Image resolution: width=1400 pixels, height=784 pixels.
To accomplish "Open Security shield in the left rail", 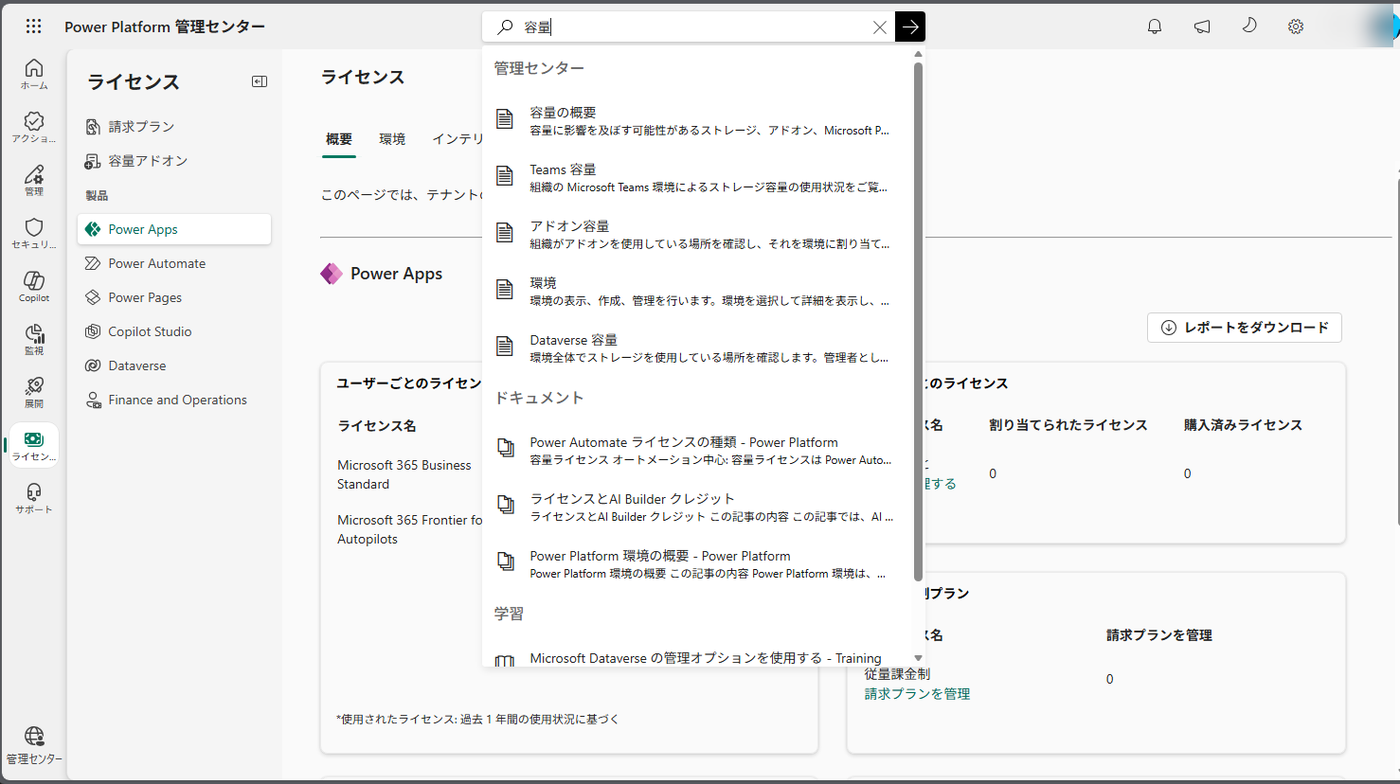I will (x=34, y=234).
